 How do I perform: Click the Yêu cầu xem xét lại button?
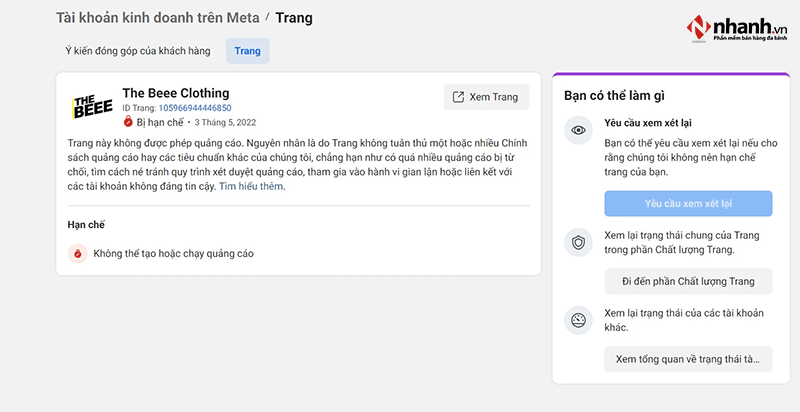coord(688,203)
